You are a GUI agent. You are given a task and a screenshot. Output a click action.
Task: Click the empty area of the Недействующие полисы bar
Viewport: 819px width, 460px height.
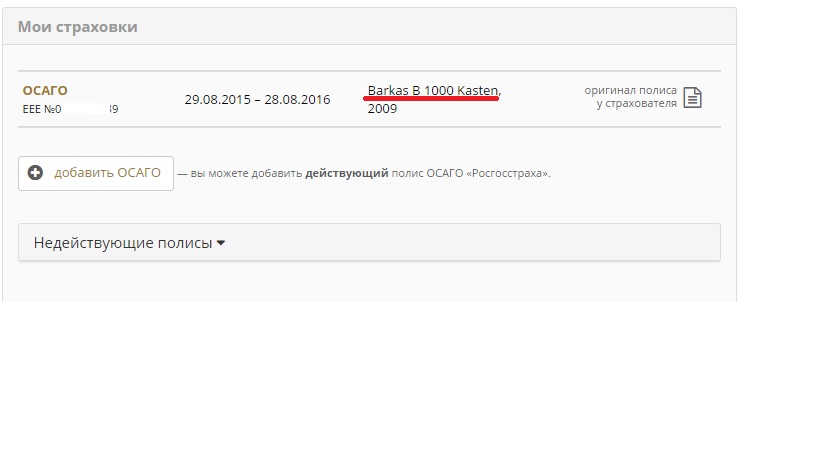[x=470, y=242]
